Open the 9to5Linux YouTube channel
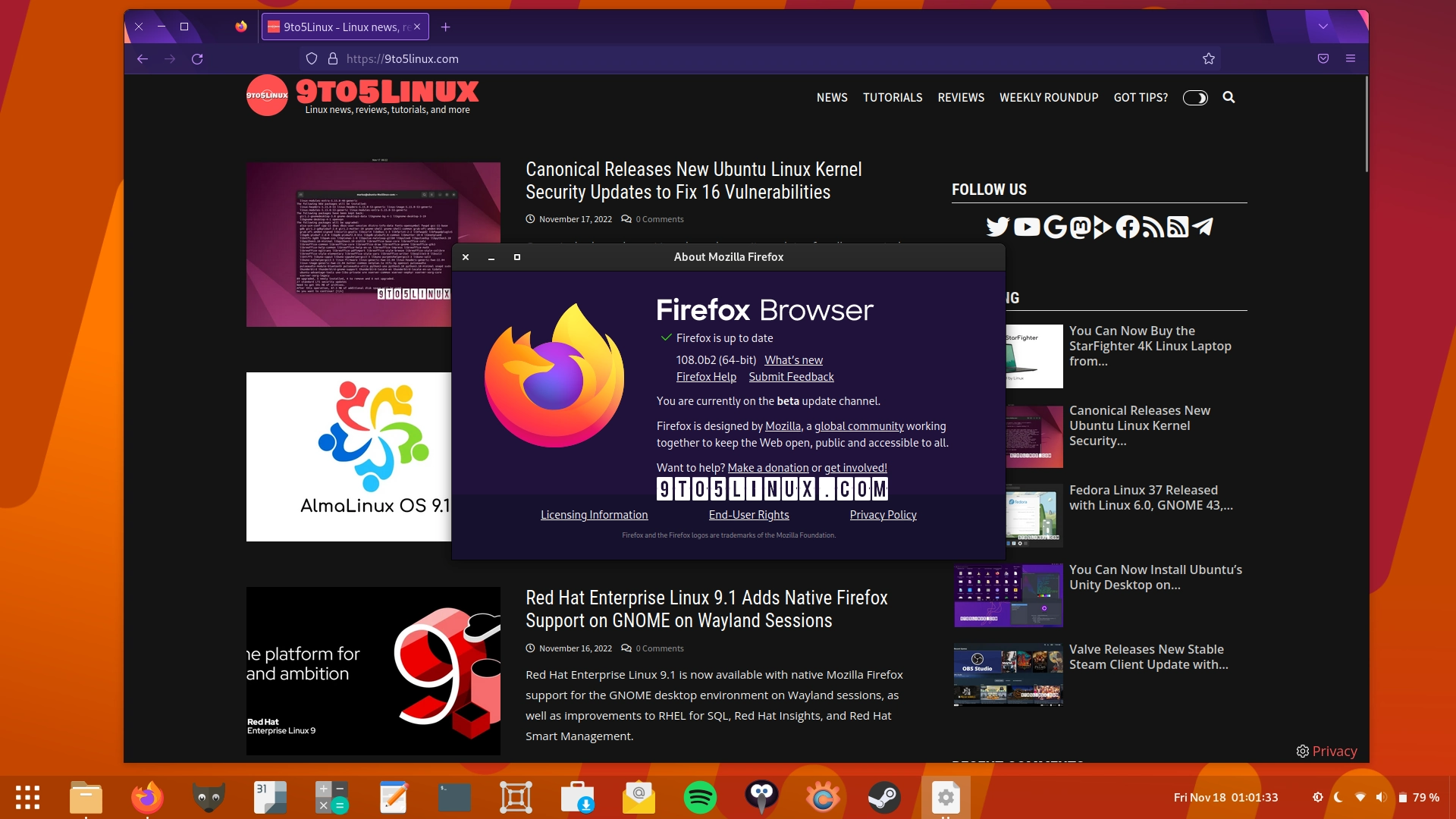Viewport: 1456px width, 819px height. [1027, 227]
